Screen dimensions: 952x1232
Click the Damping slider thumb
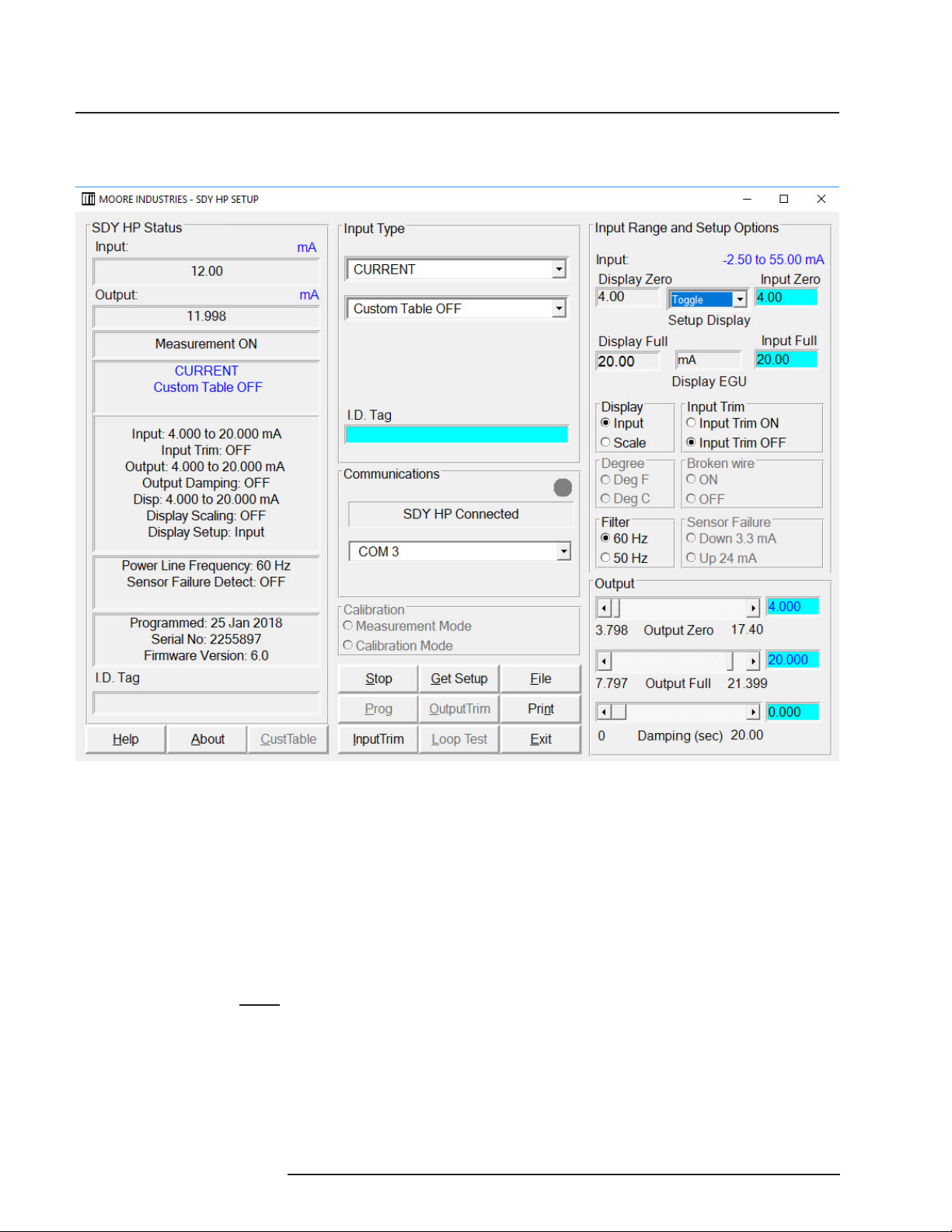click(x=619, y=712)
